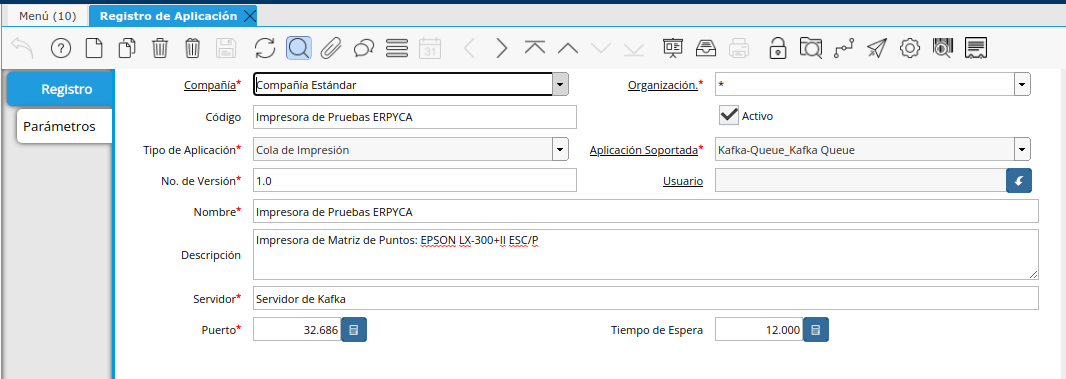Open the gear process settings icon

[910, 48]
